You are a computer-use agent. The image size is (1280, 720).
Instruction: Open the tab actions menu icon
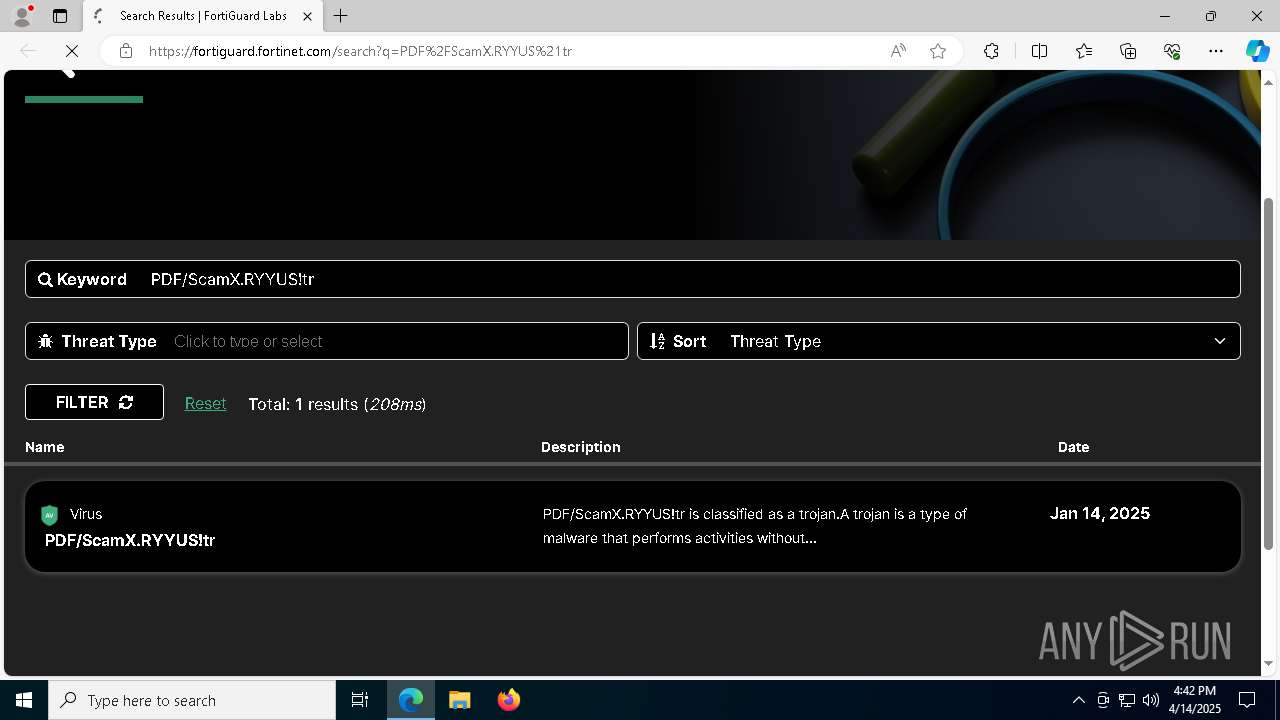click(x=60, y=16)
